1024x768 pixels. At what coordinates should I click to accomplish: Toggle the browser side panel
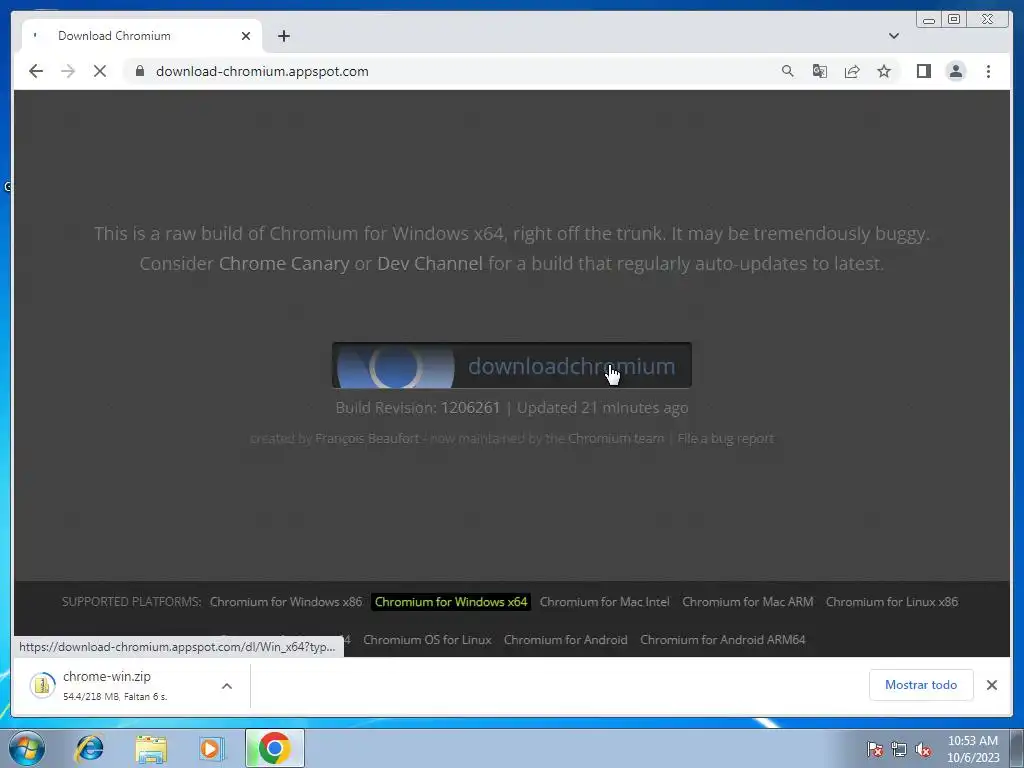[923, 71]
